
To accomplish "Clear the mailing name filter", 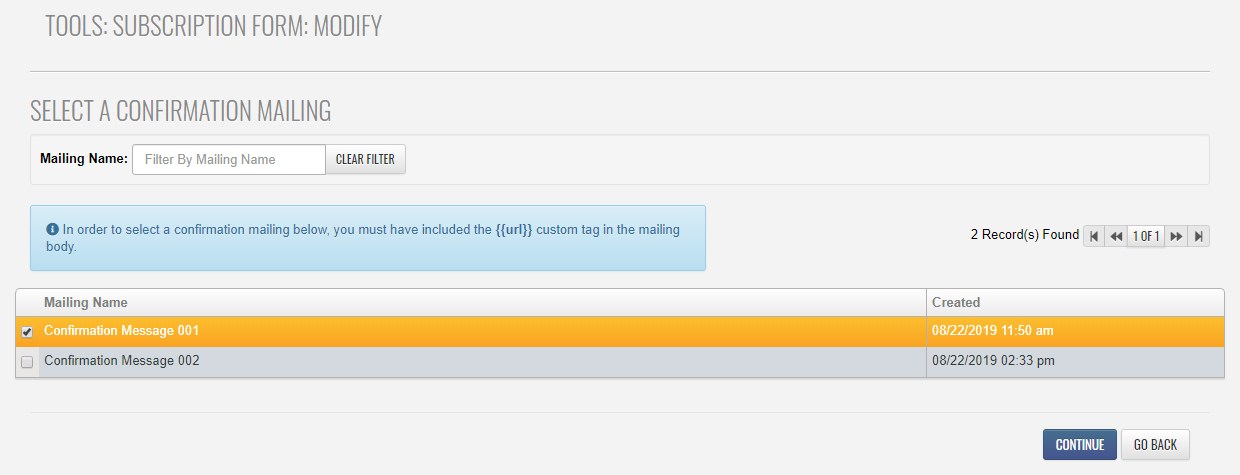I will [365, 159].
